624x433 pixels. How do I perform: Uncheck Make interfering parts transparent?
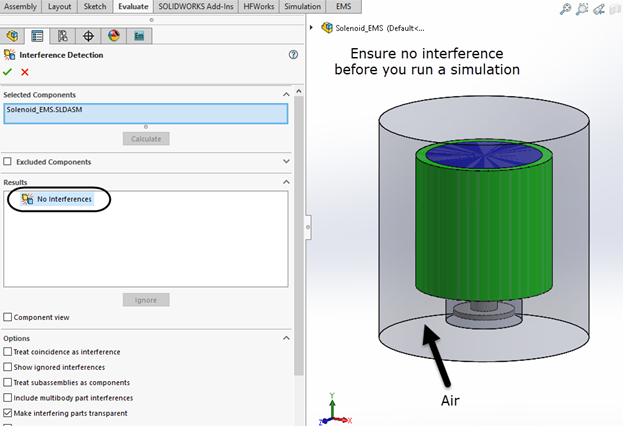(9, 413)
